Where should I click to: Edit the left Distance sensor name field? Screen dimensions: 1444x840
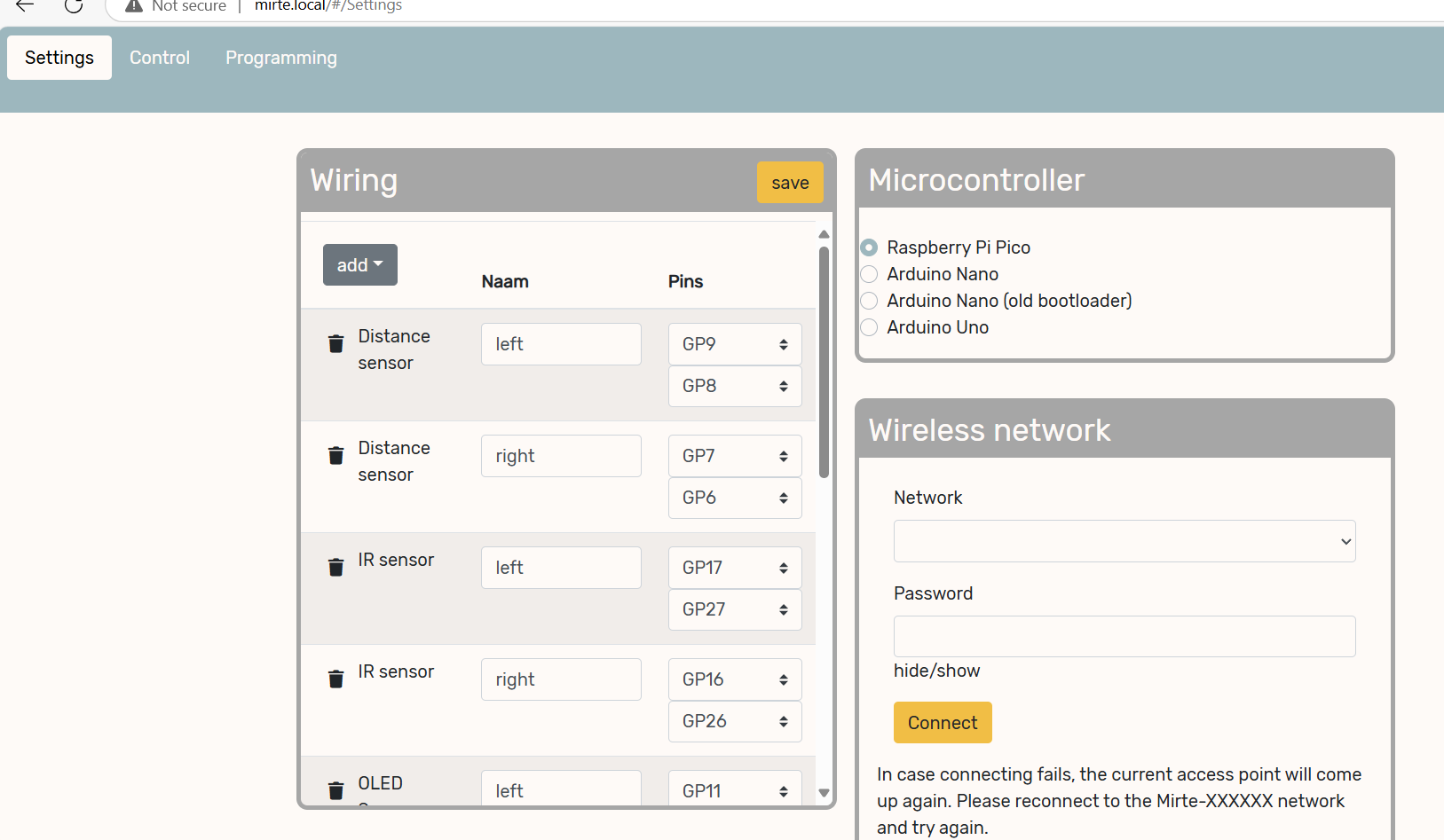[x=561, y=344]
